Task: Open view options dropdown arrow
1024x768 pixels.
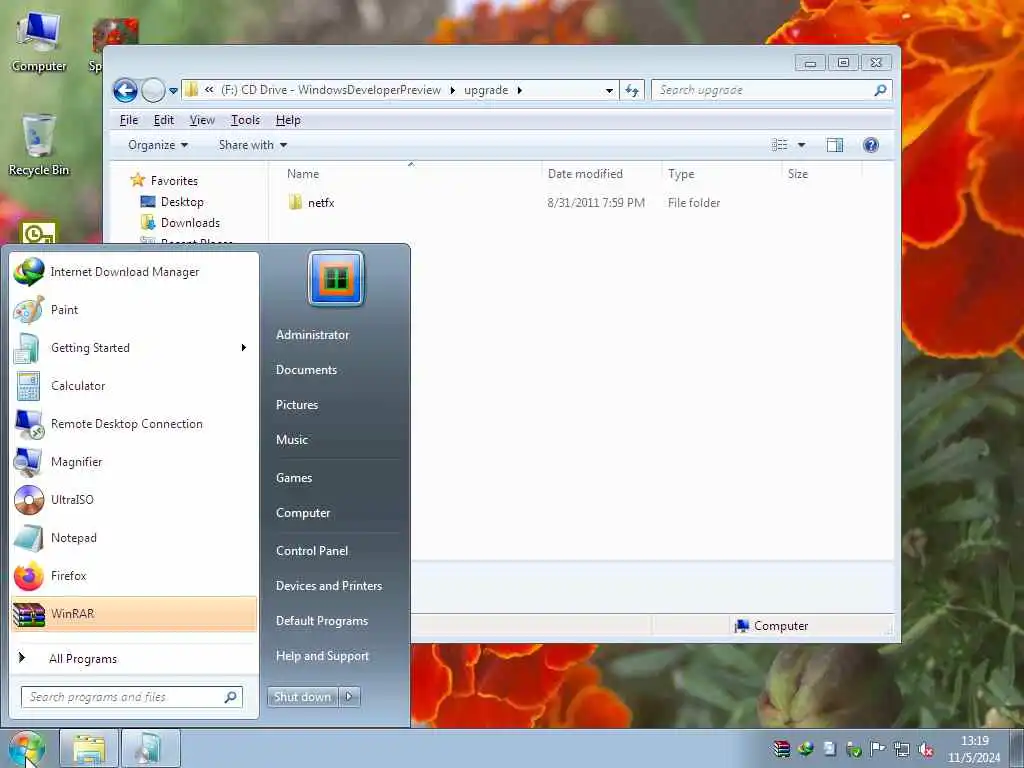Action: (801, 145)
